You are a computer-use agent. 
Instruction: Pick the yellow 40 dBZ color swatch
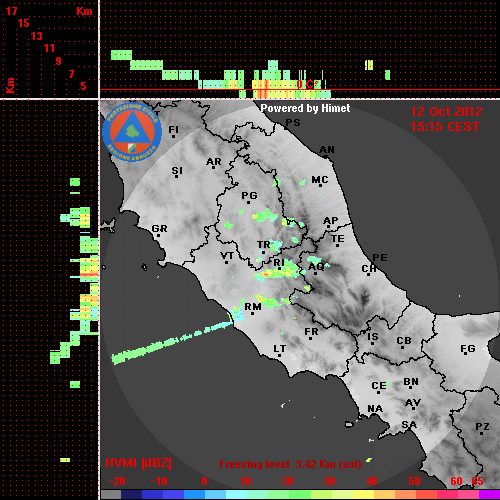pos(363,494)
